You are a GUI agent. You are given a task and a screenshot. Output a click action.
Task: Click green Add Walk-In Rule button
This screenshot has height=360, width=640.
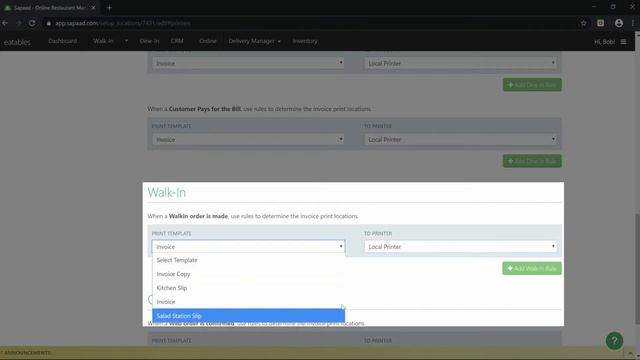[x=532, y=268]
